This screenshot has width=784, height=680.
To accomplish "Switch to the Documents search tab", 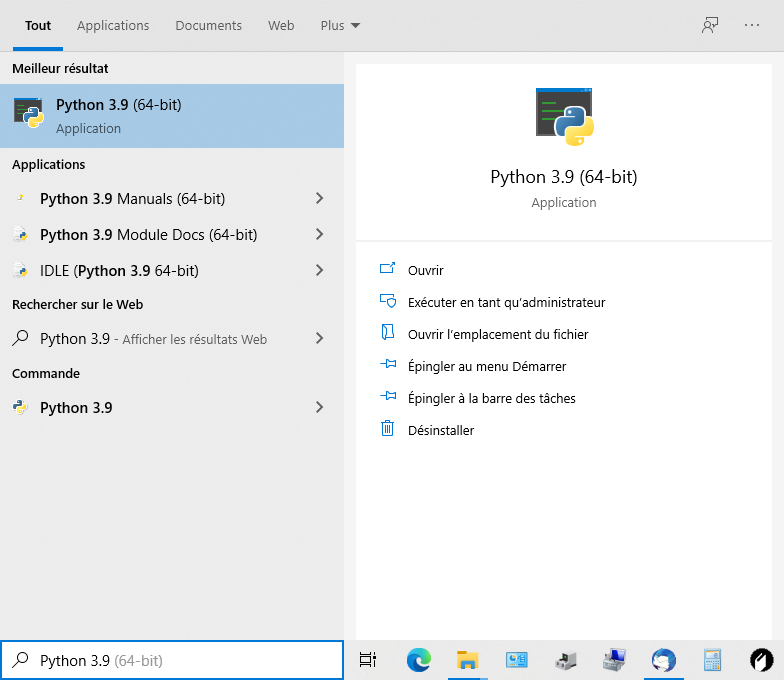I will tap(208, 26).
